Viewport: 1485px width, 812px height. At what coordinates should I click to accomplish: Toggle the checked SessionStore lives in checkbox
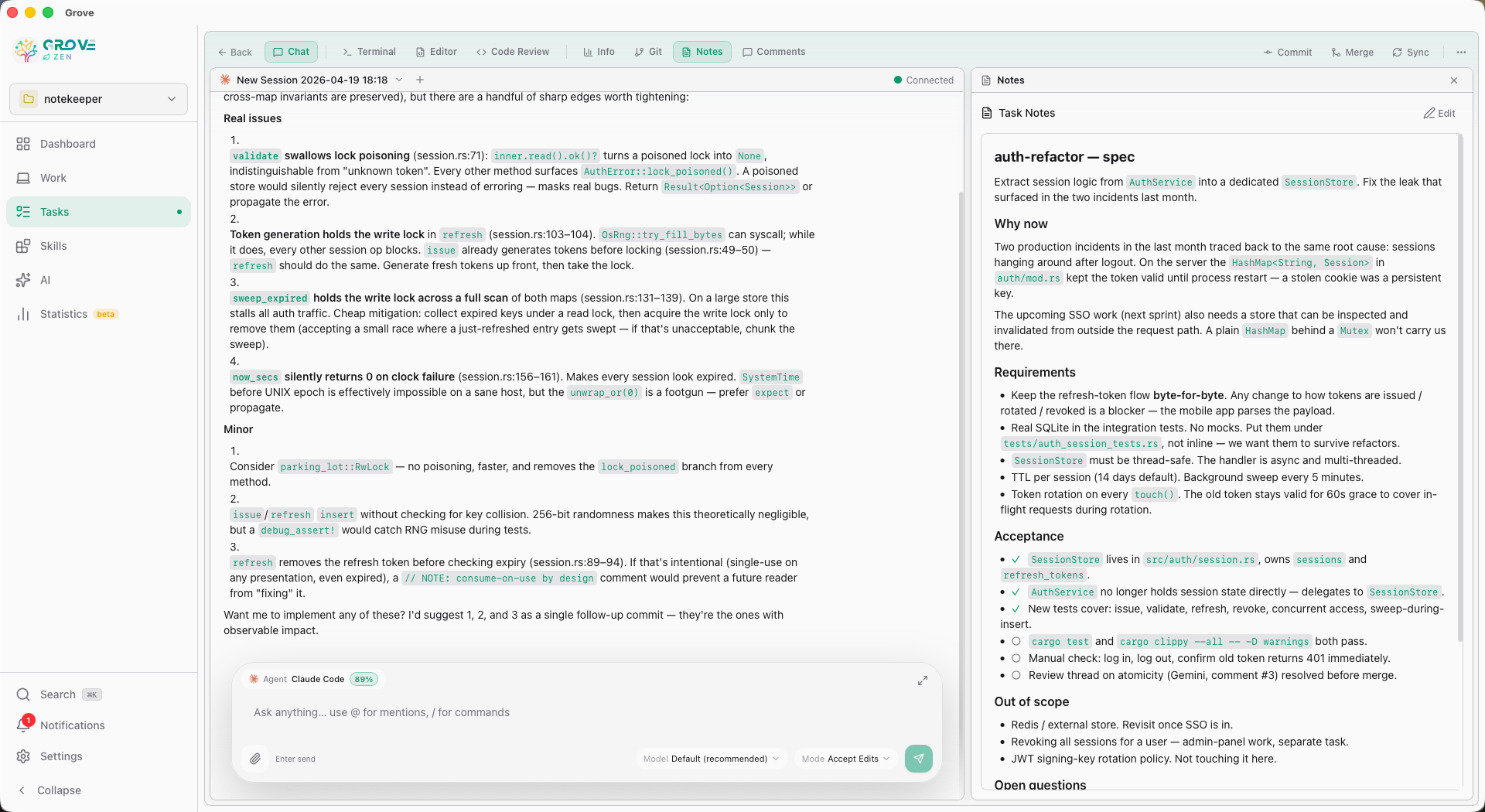(1016, 559)
